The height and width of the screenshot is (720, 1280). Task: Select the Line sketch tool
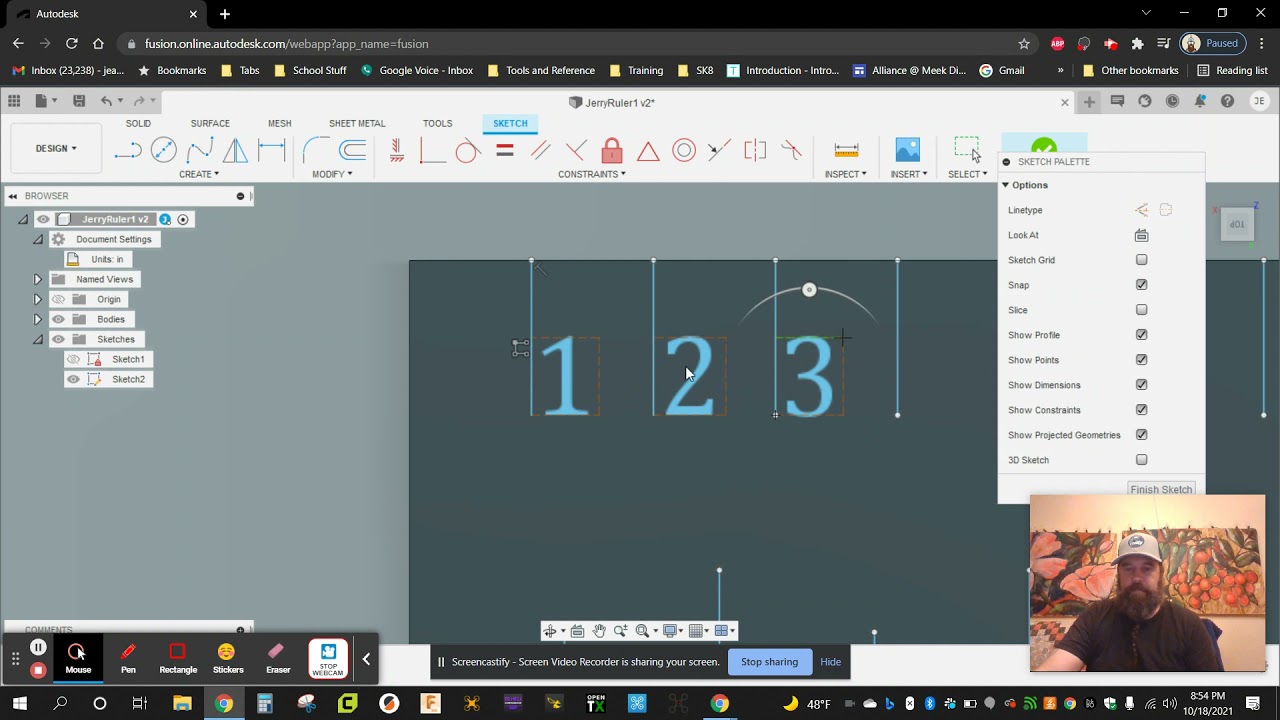[128, 151]
